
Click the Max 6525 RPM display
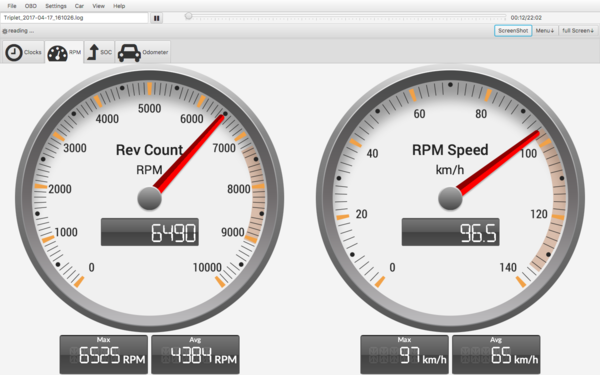pyautogui.click(x=104, y=354)
